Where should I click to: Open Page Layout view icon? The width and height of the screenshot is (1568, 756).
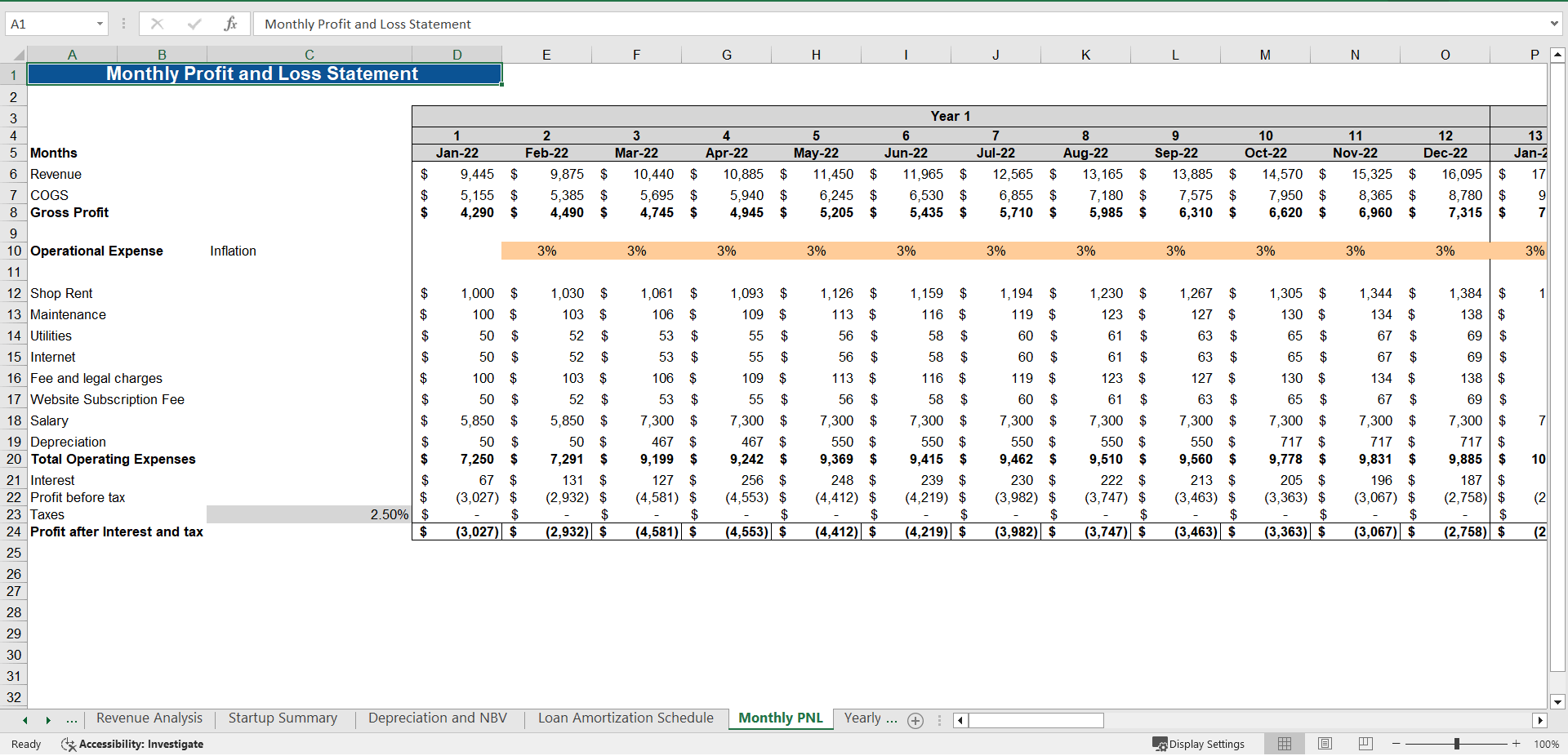(x=1324, y=744)
